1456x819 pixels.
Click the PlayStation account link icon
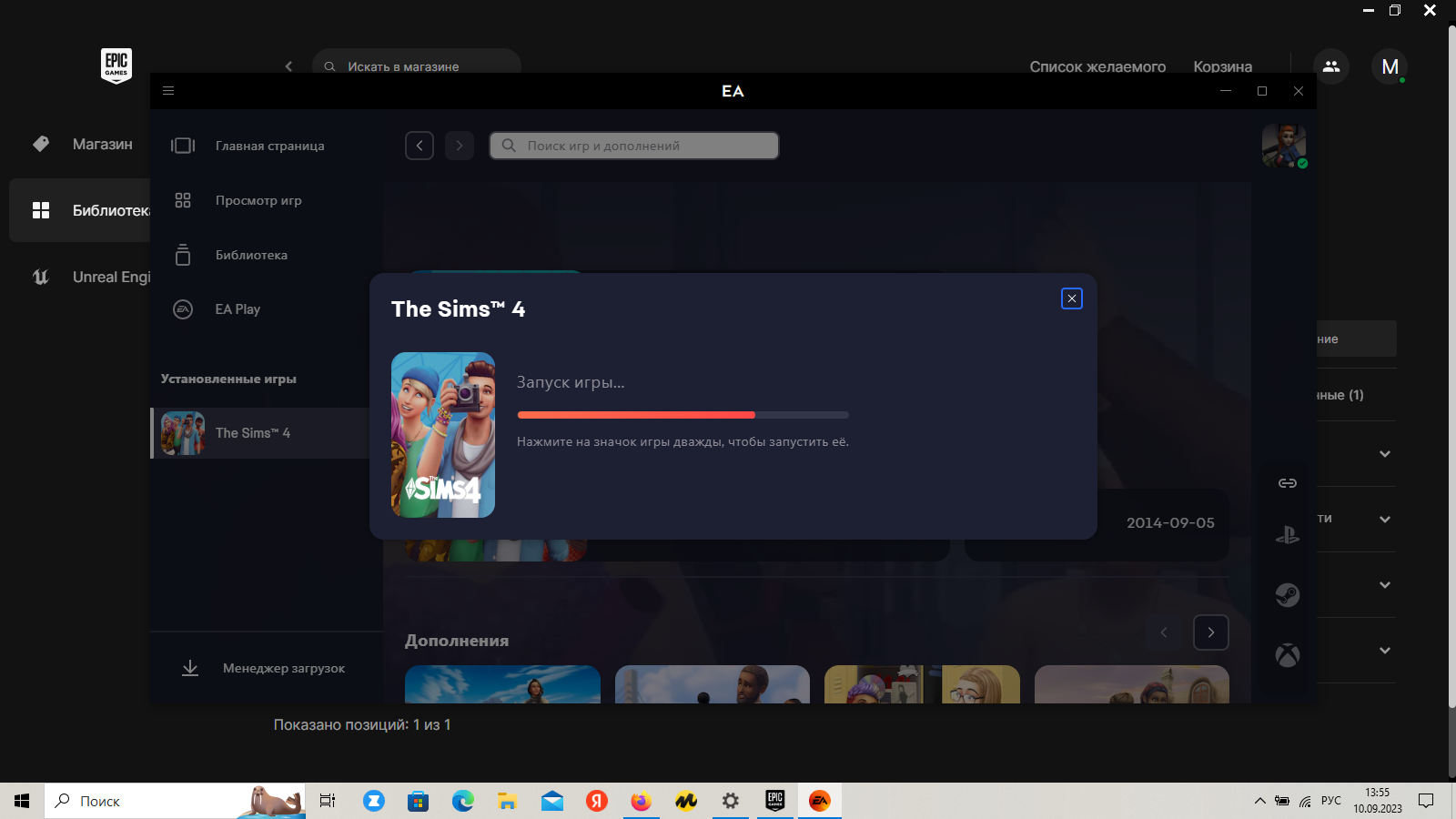1287,536
